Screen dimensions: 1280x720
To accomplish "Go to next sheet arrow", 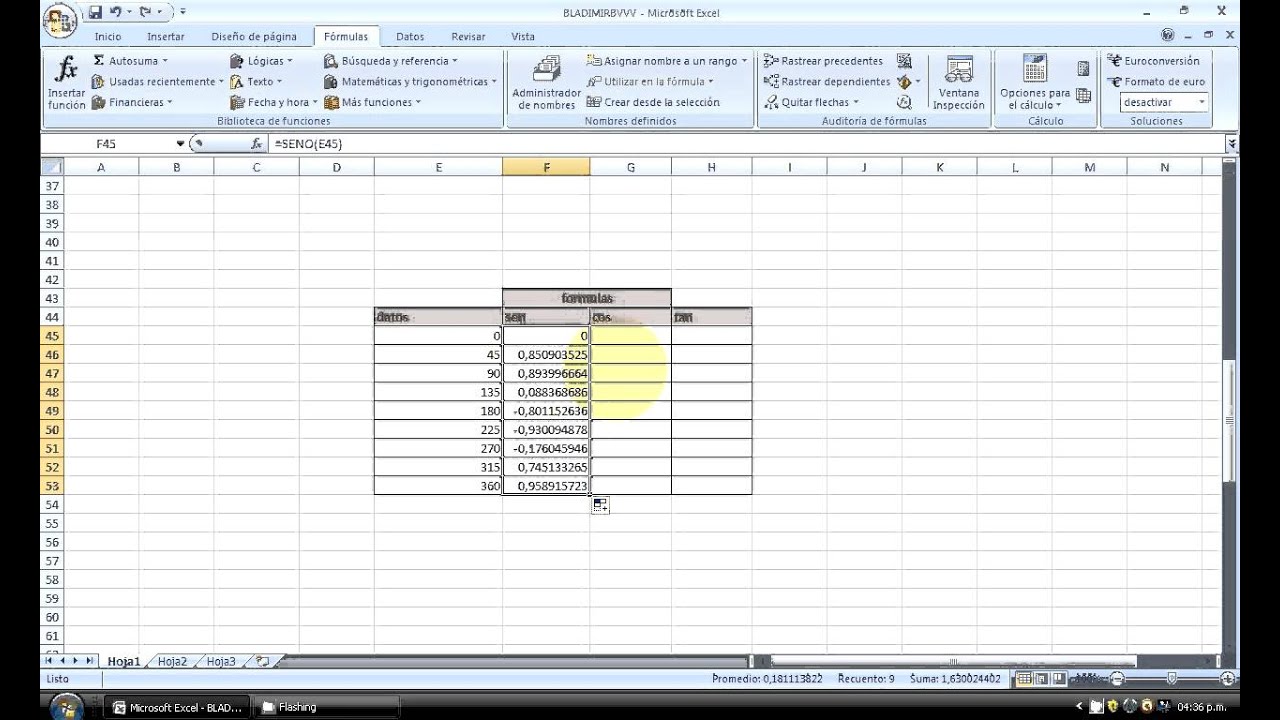I will coord(76,661).
